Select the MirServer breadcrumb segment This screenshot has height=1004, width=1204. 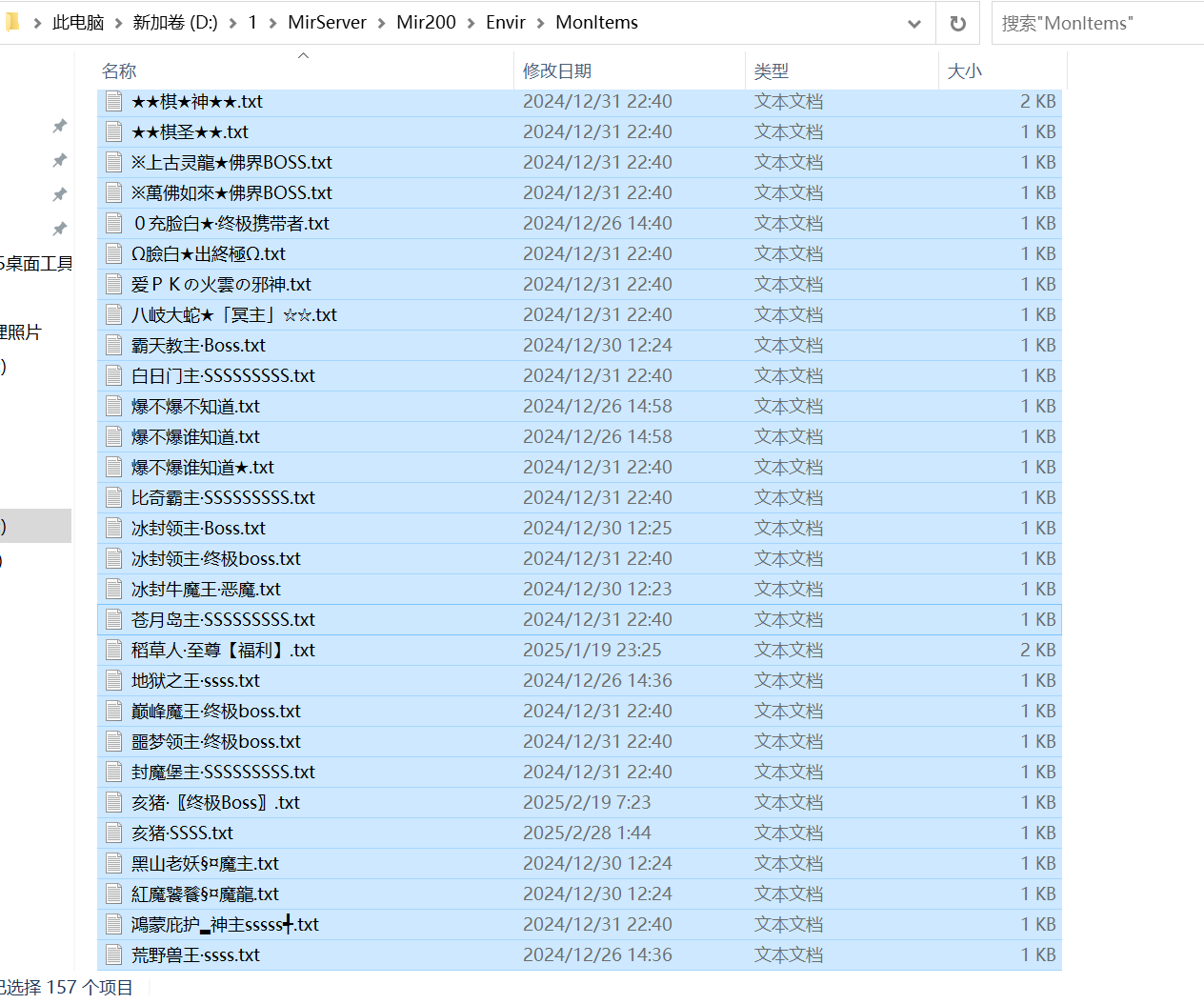(327, 22)
